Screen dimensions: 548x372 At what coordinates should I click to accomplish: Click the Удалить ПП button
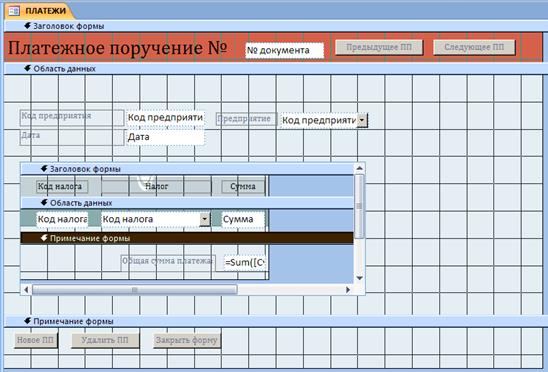pos(105,340)
